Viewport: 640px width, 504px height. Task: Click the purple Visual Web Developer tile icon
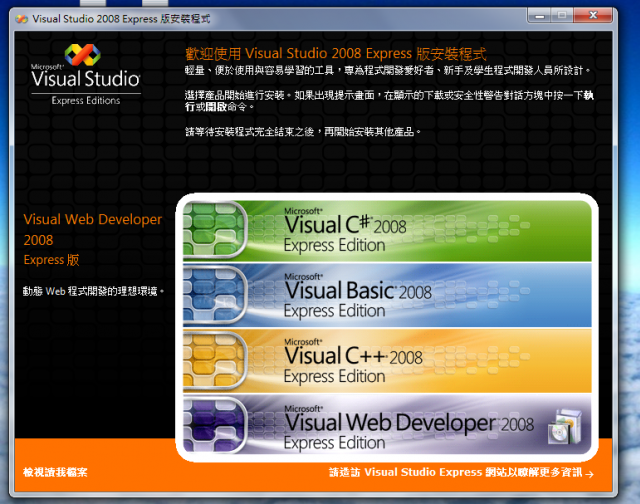[214, 425]
